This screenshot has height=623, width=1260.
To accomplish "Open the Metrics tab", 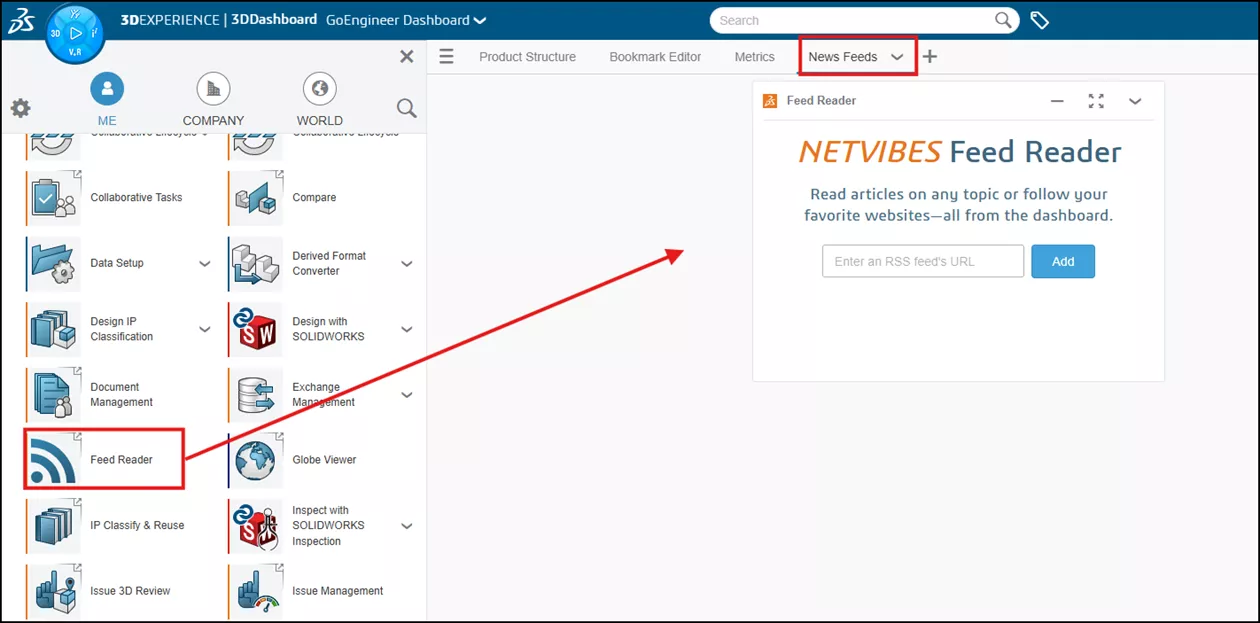I will (x=754, y=57).
